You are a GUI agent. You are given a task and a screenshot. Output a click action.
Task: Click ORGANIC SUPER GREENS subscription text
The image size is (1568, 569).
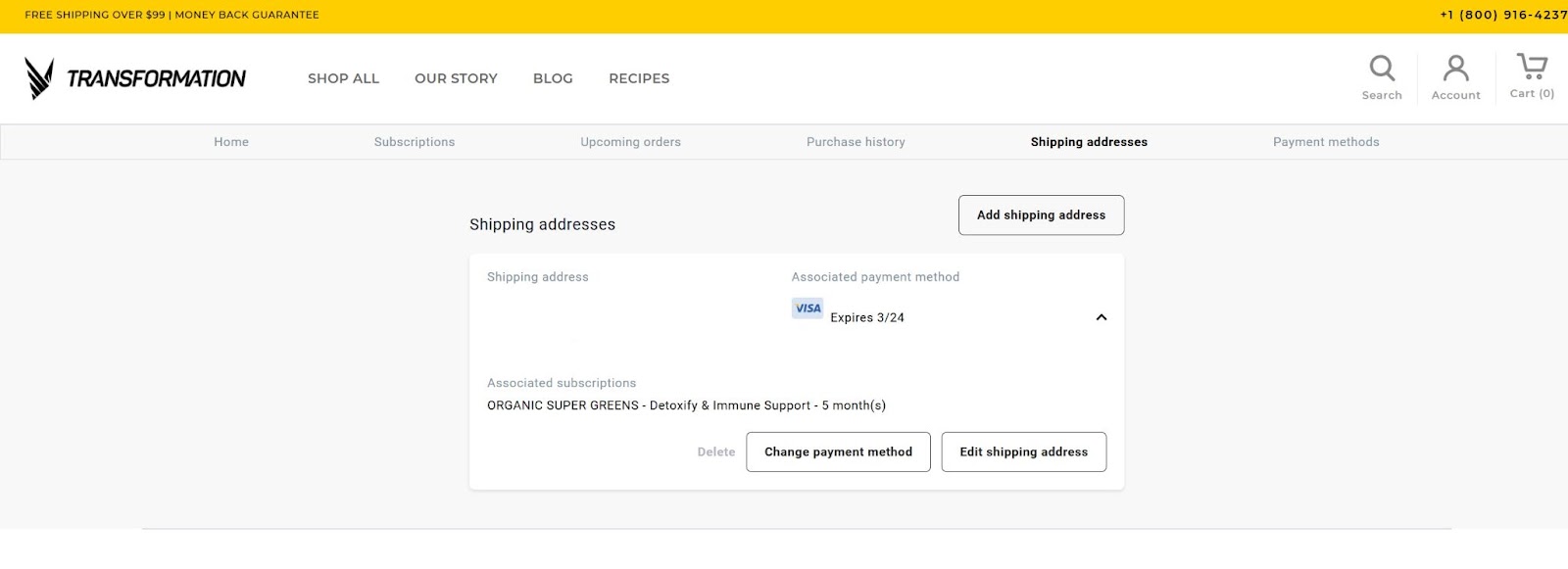[686, 405]
